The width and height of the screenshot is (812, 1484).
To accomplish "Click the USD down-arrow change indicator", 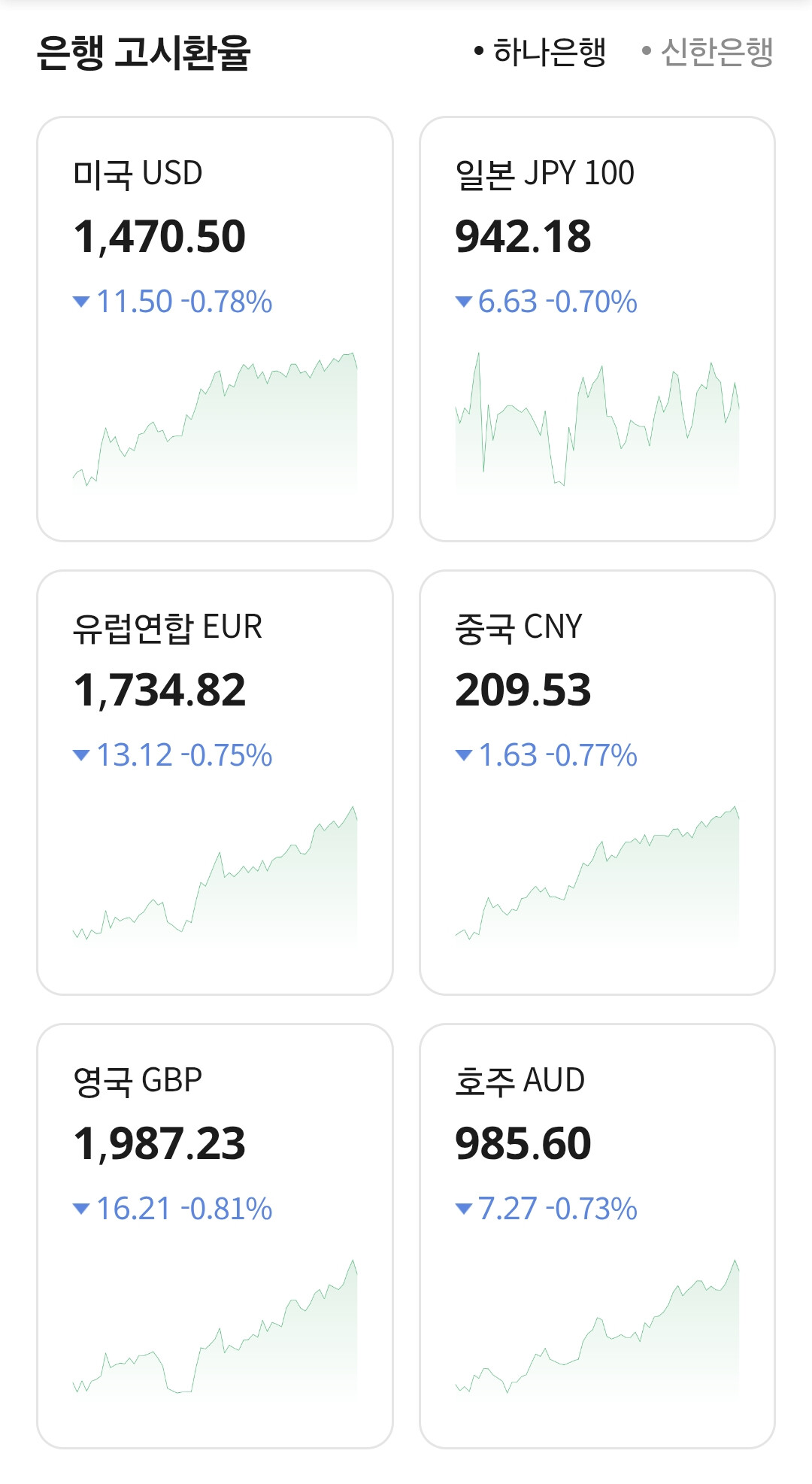I will coord(81,302).
